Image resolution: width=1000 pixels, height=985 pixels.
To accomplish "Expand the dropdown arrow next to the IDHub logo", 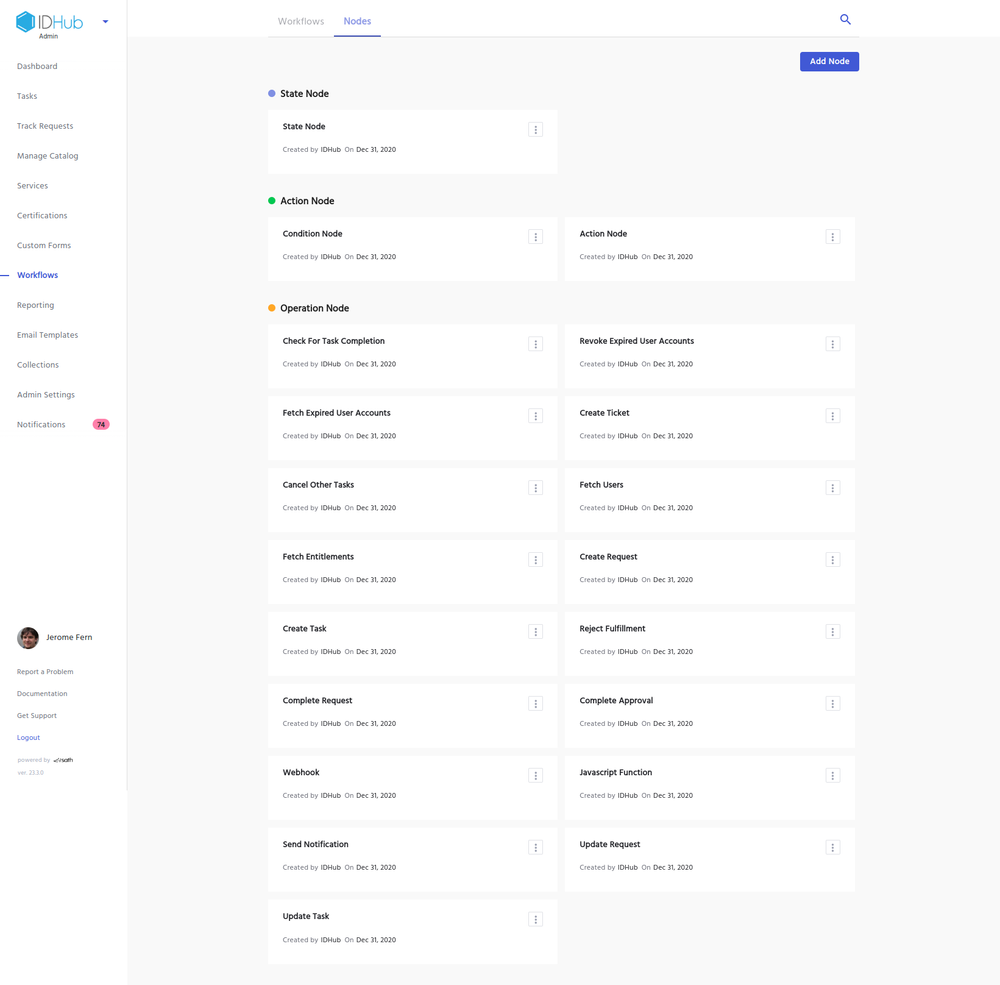I will click(105, 20).
